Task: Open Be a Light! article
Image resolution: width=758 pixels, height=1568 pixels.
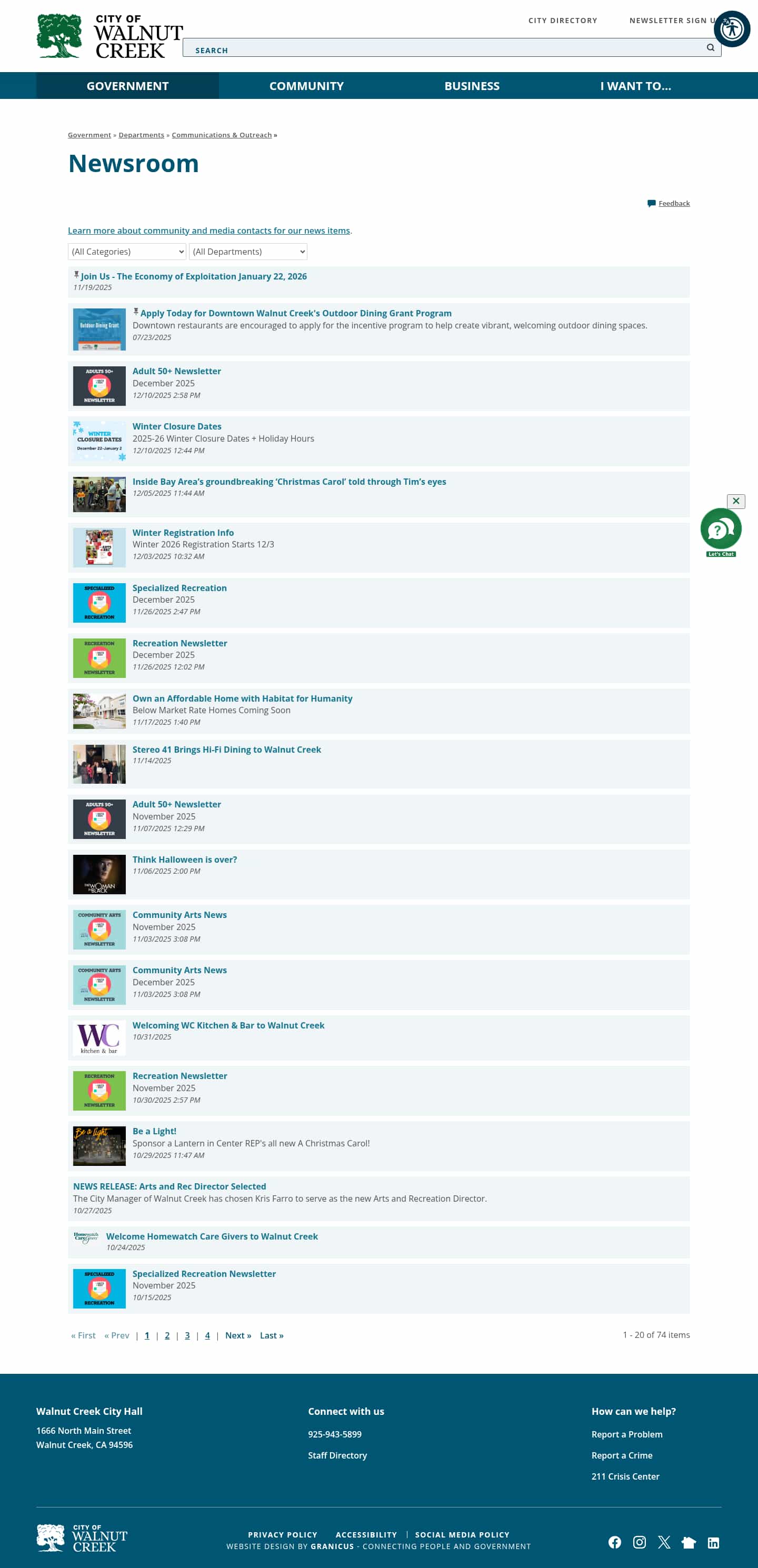Action: (155, 1132)
